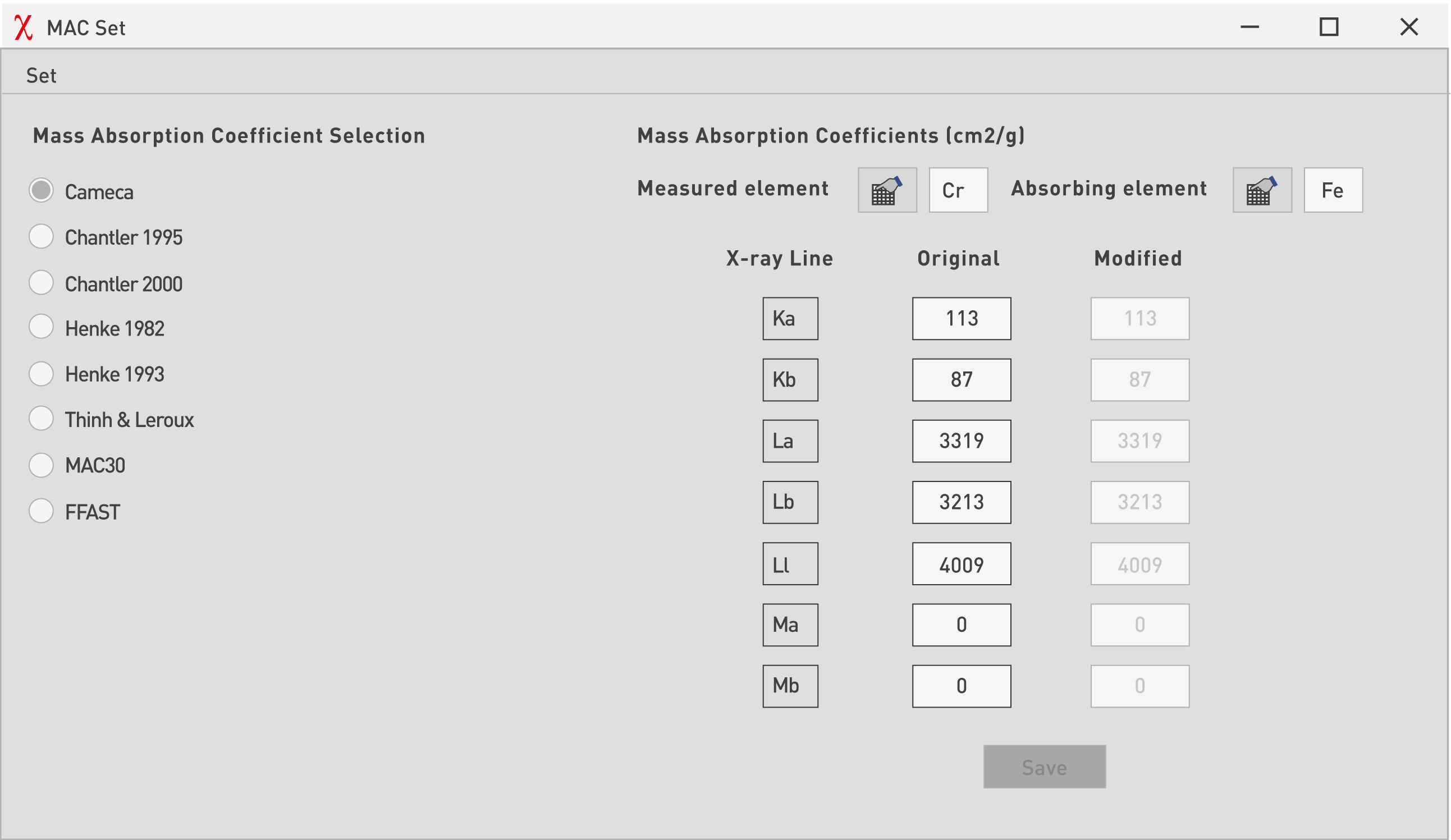Click the La original value field 3319

[x=961, y=441]
